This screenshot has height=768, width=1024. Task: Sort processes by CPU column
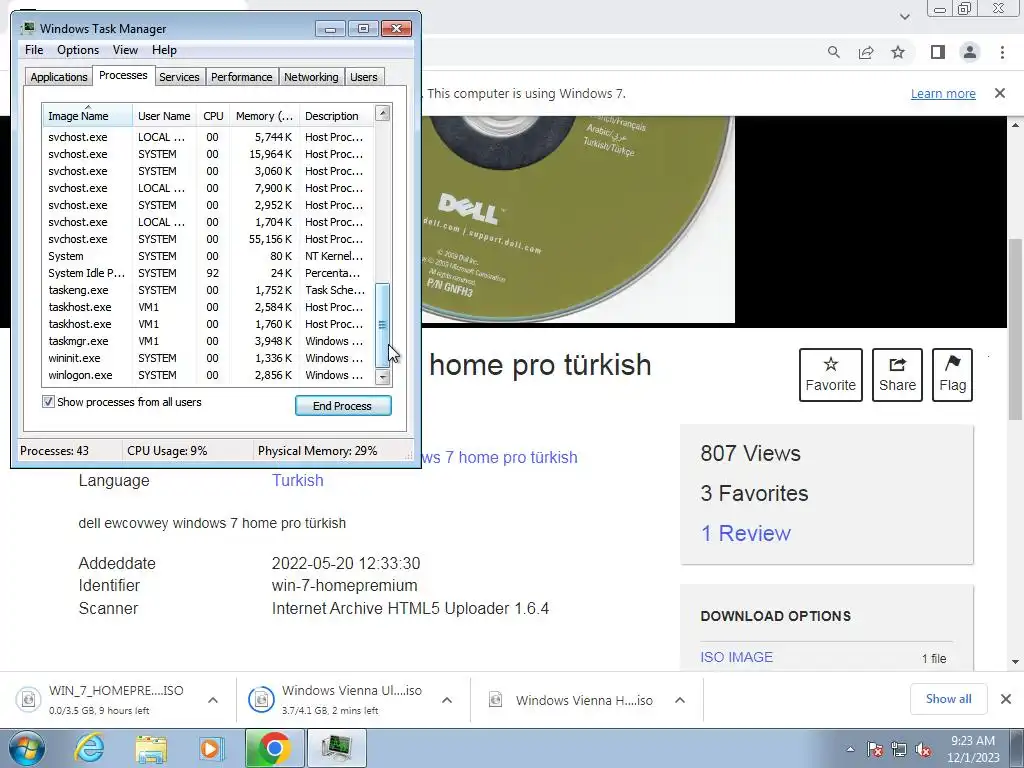click(214, 116)
